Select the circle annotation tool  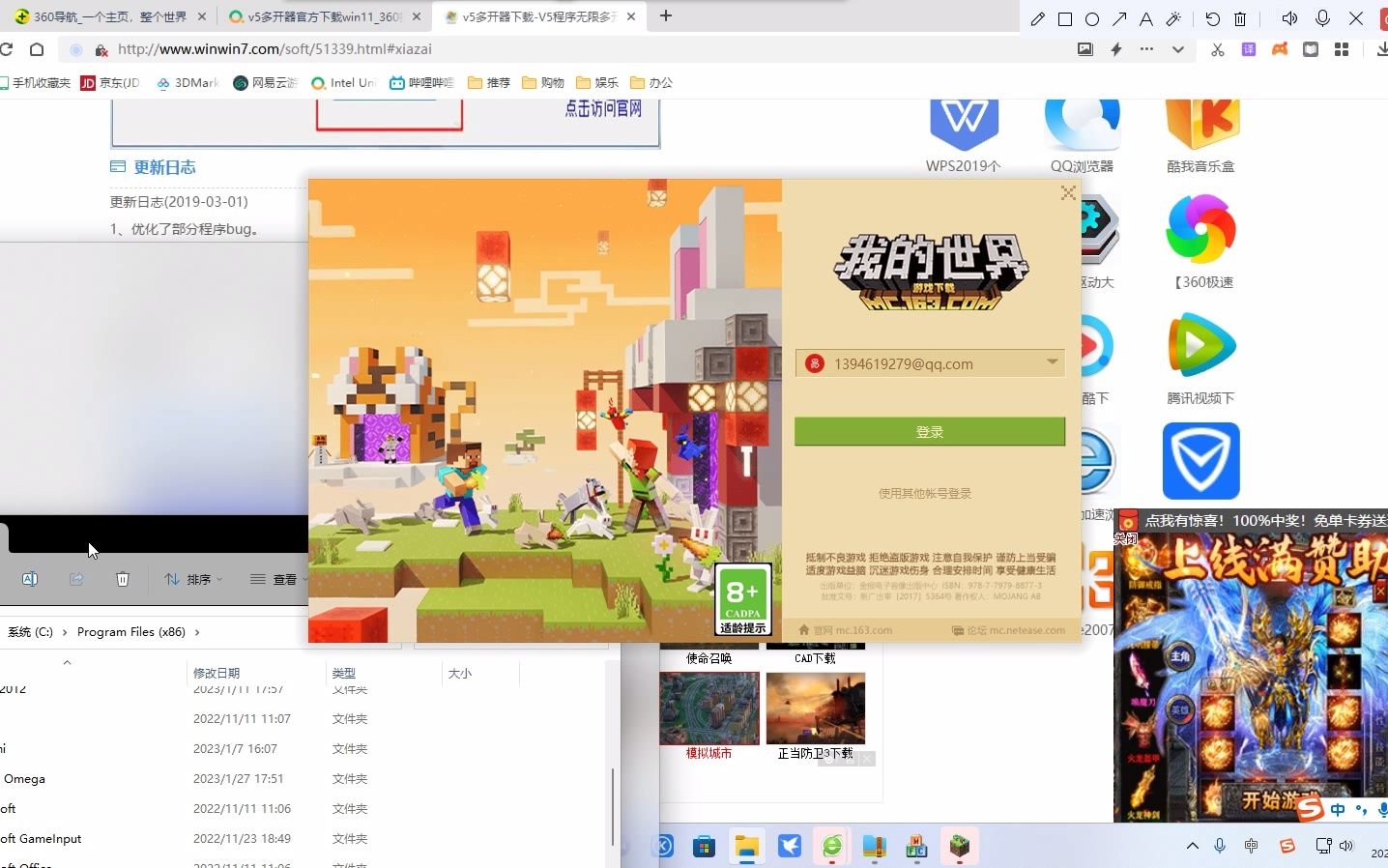[x=1092, y=18]
